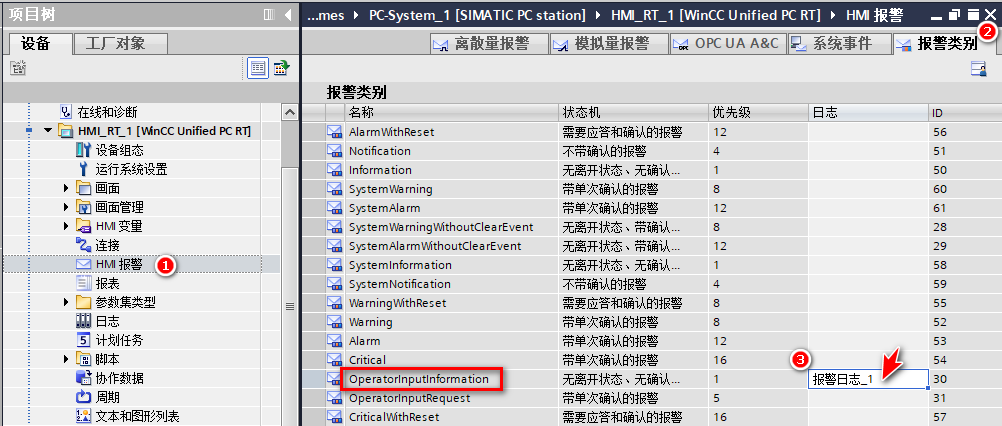Open the 协作数据 icon
The height and width of the screenshot is (426, 1002).
click(84, 378)
